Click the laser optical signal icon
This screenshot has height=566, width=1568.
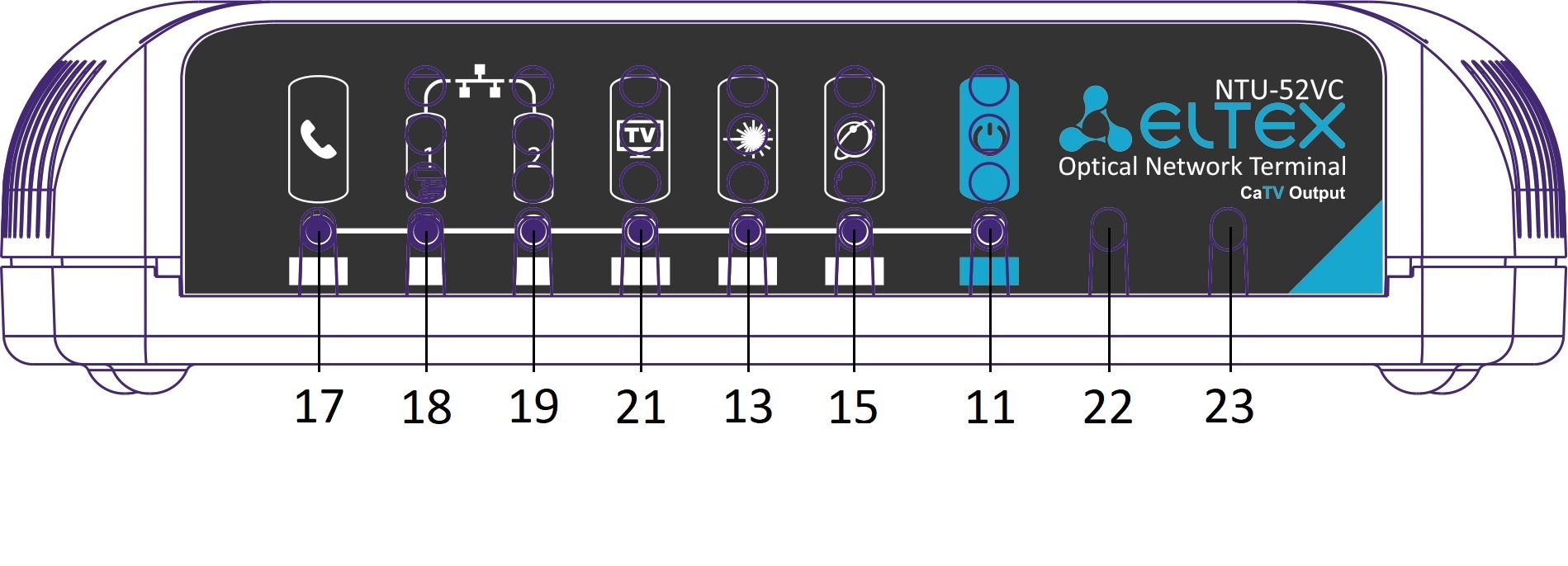coord(747,138)
